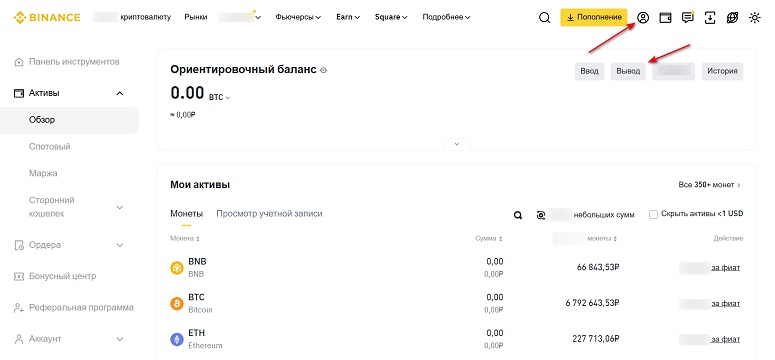
Task: Open the wallet icon in header
Action: tap(665, 18)
